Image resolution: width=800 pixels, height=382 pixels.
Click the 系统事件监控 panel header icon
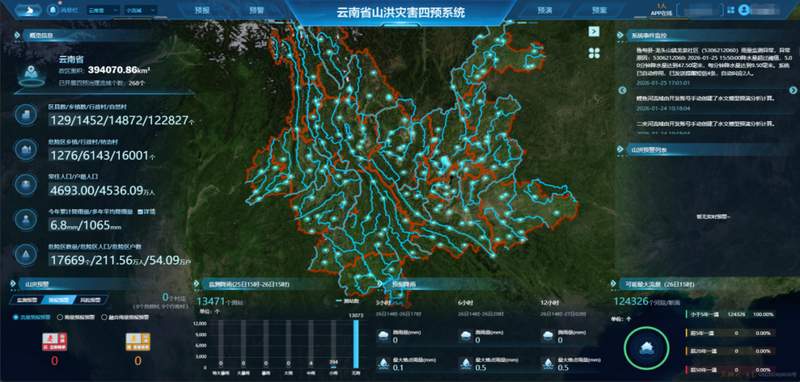point(620,36)
